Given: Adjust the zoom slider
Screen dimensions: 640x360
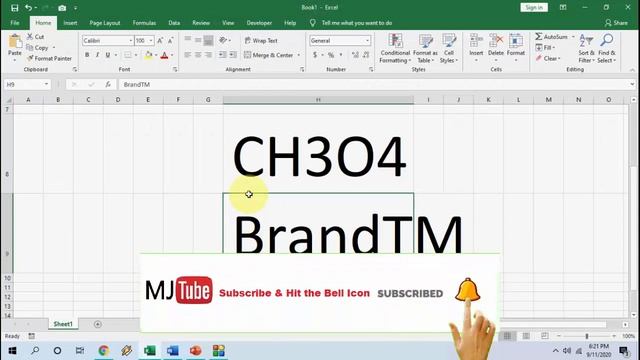Looking at the screenshot, I should tap(587, 336).
